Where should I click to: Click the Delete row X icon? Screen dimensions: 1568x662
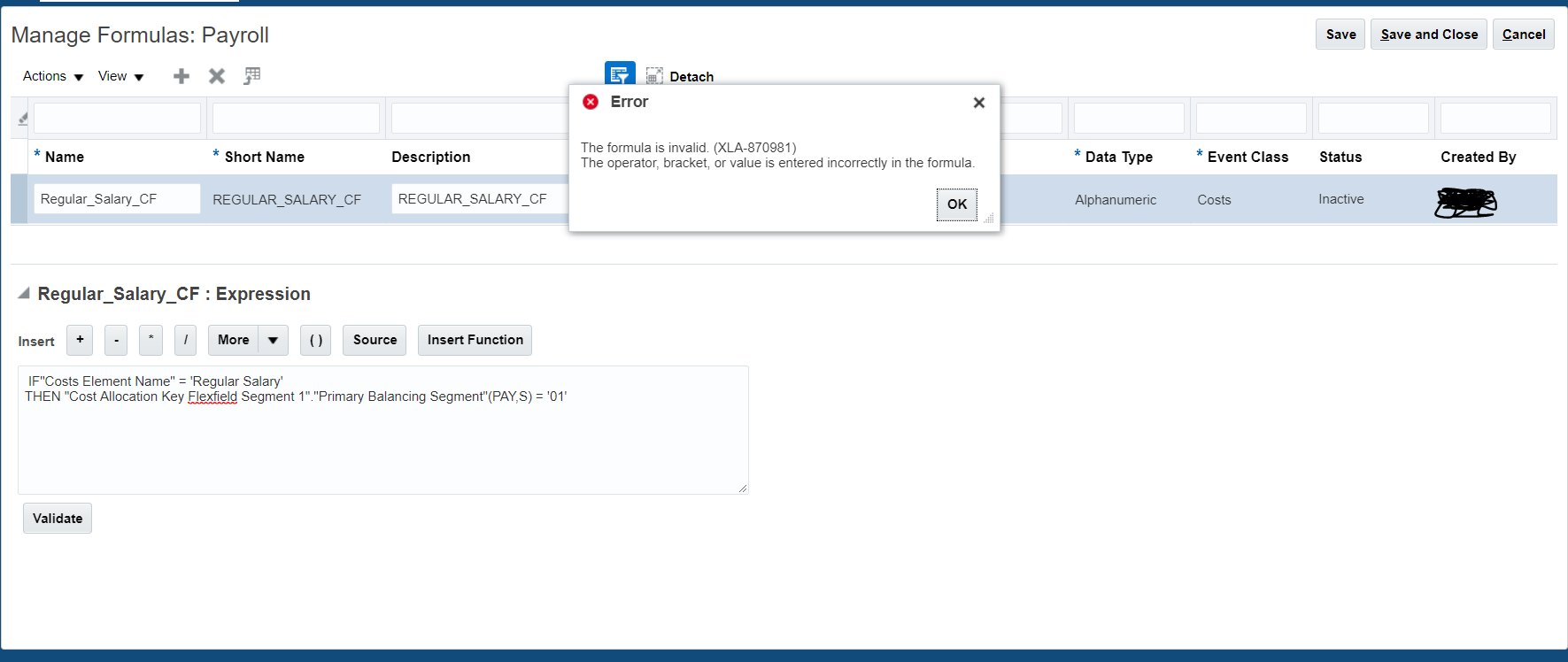pos(217,76)
